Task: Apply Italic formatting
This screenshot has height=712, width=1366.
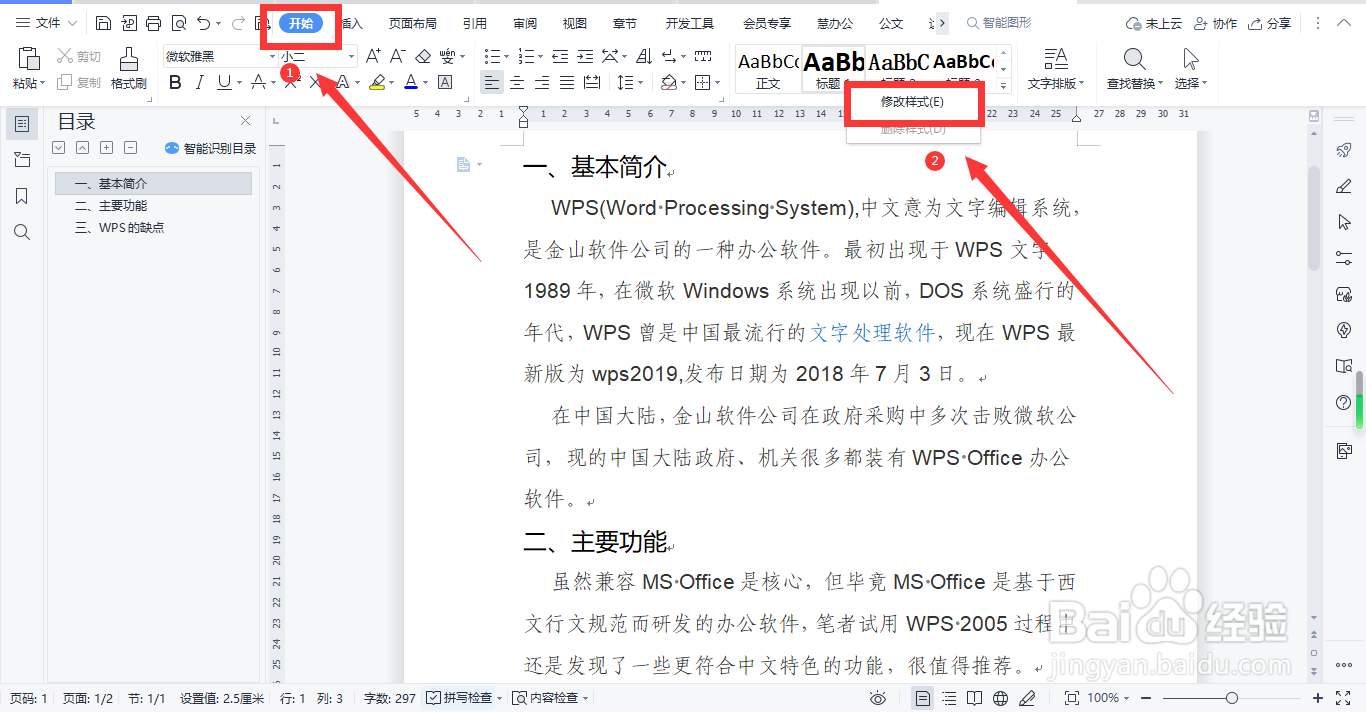Action: coord(200,83)
